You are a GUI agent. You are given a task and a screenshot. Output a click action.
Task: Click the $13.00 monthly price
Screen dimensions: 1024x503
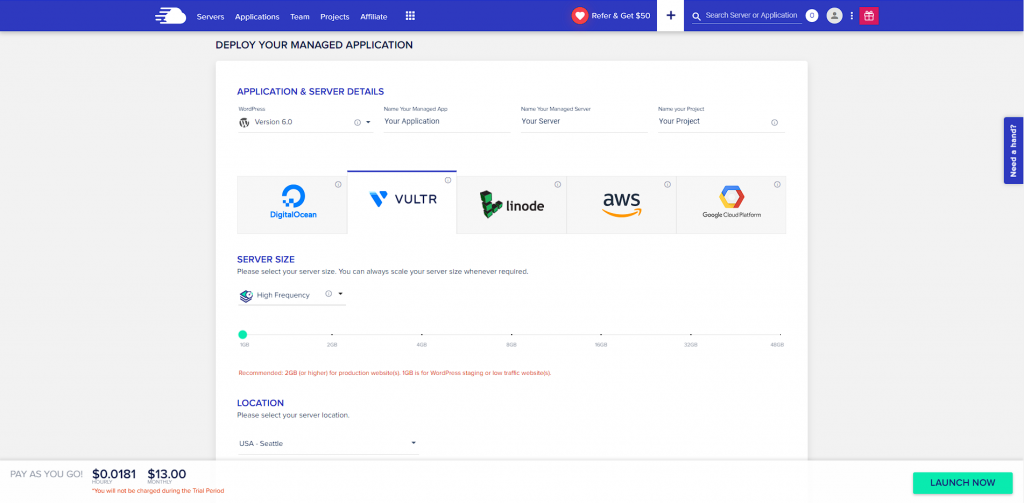pyautogui.click(x=167, y=474)
